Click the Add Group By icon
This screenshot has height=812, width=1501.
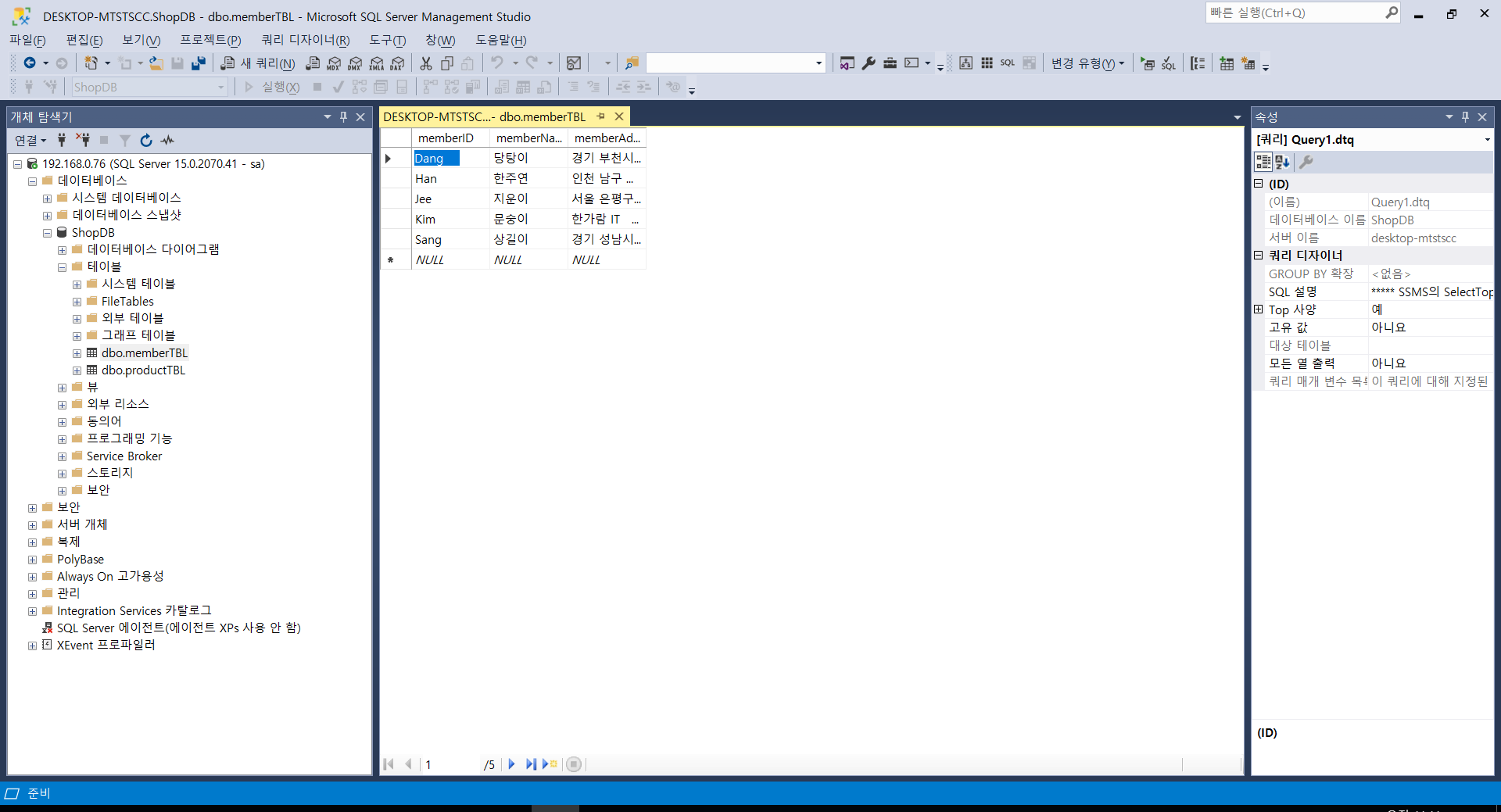1198,63
